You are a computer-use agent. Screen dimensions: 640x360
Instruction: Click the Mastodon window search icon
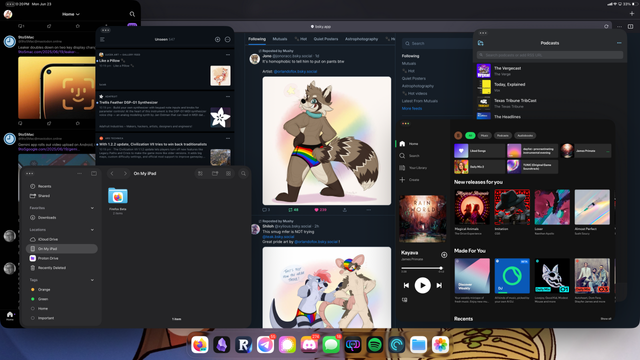[132, 14]
